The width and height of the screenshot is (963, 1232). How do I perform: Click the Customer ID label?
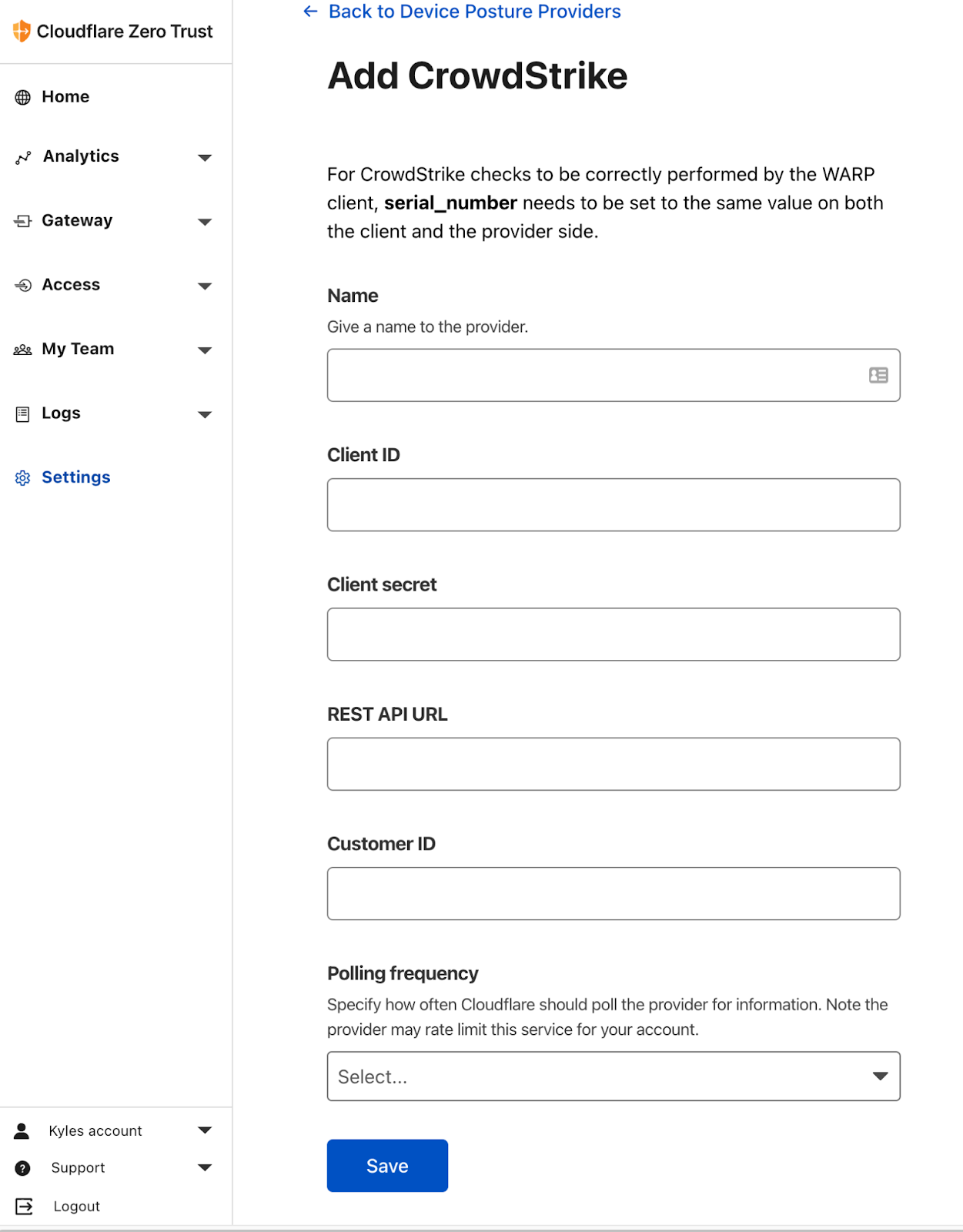[381, 844]
